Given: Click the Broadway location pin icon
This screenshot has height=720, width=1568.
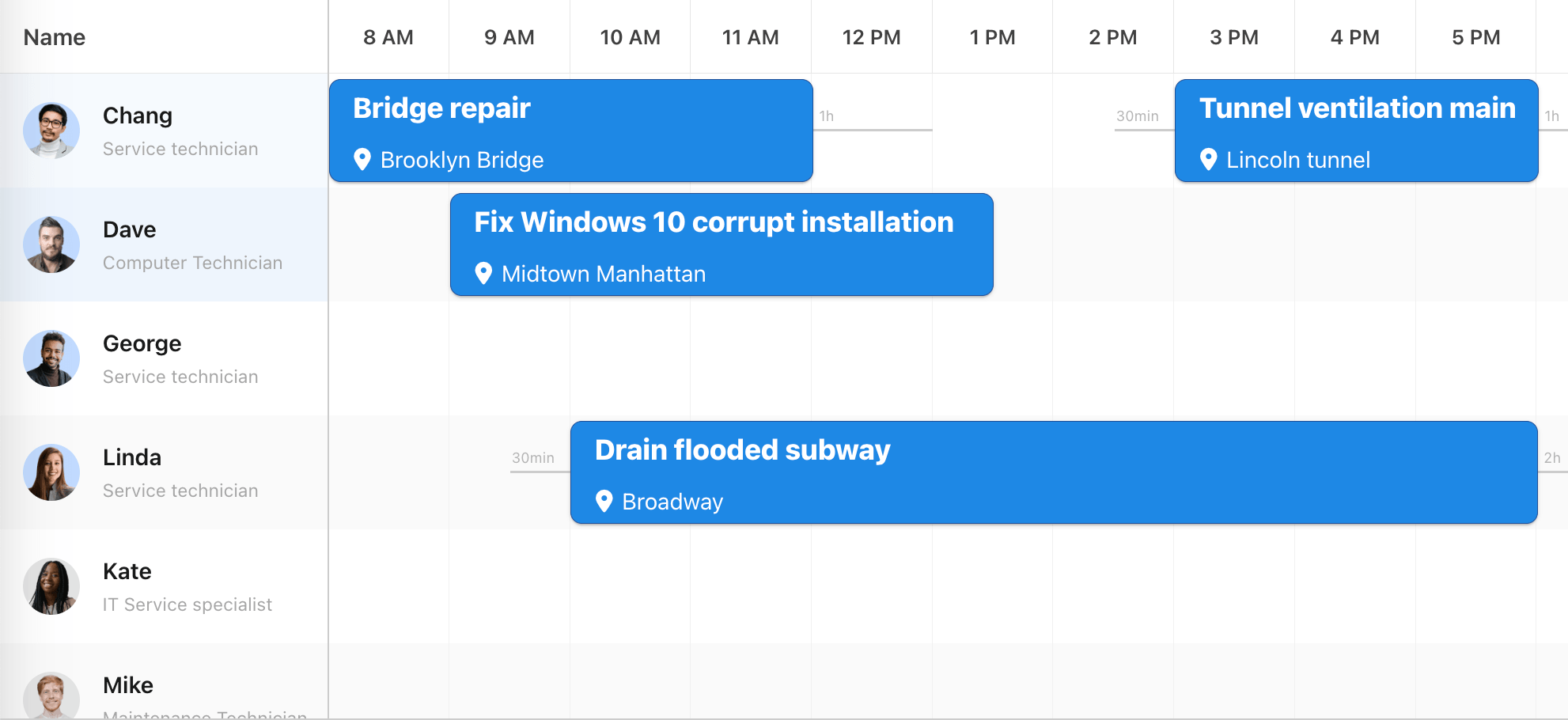Looking at the screenshot, I should coord(604,501).
